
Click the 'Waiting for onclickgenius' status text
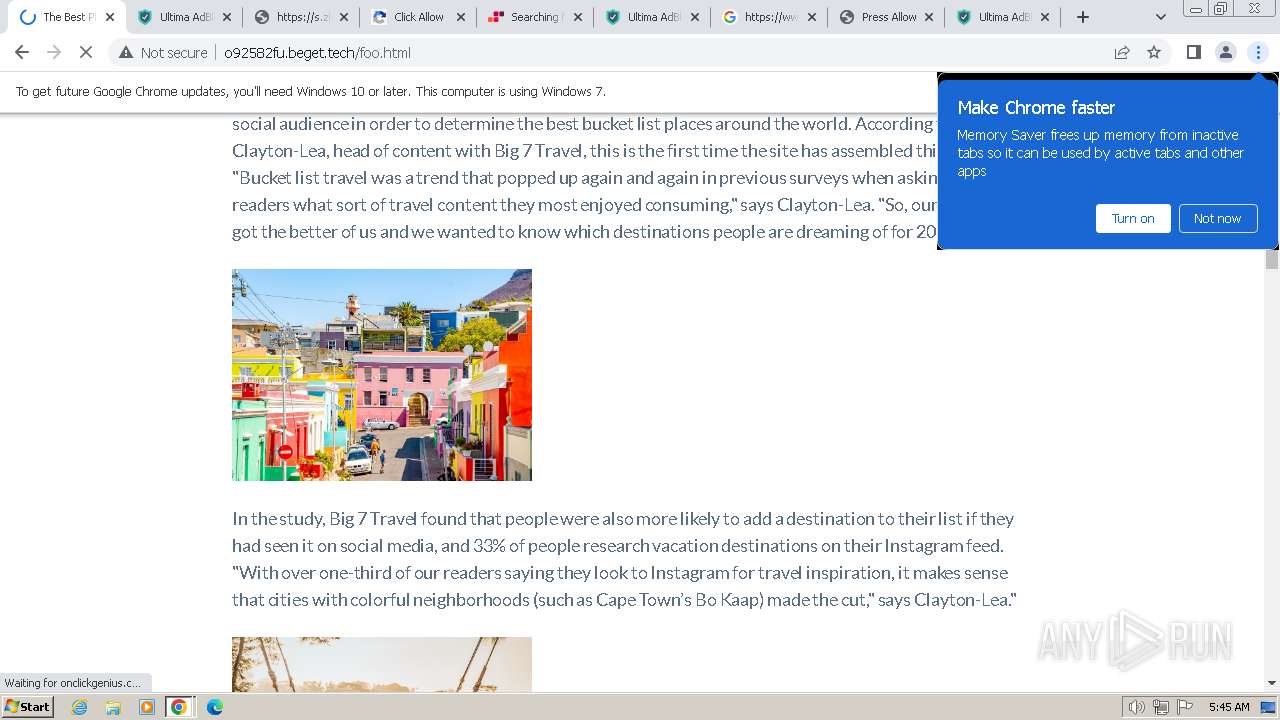point(73,683)
